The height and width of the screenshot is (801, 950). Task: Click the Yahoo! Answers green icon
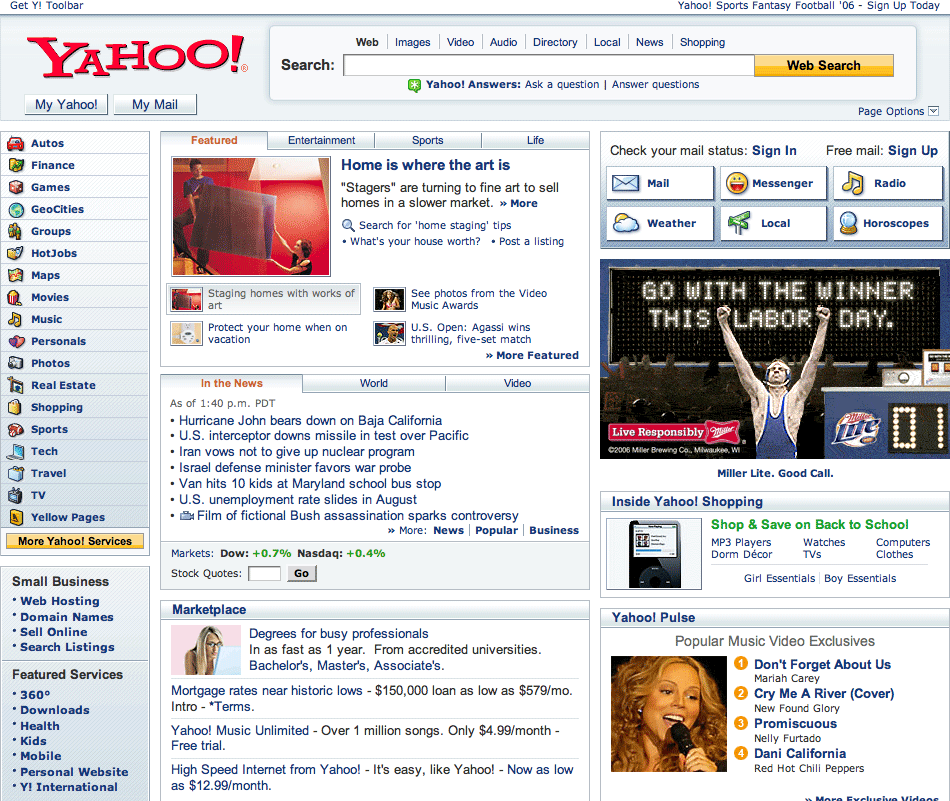pyautogui.click(x=414, y=85)
